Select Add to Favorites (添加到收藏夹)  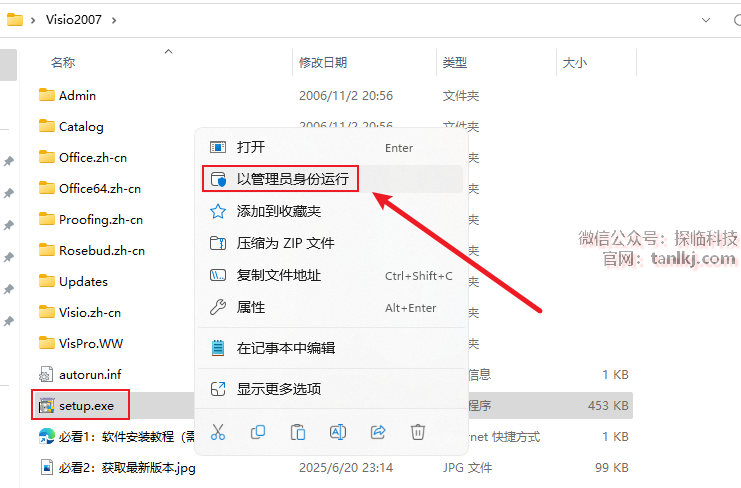331,211
